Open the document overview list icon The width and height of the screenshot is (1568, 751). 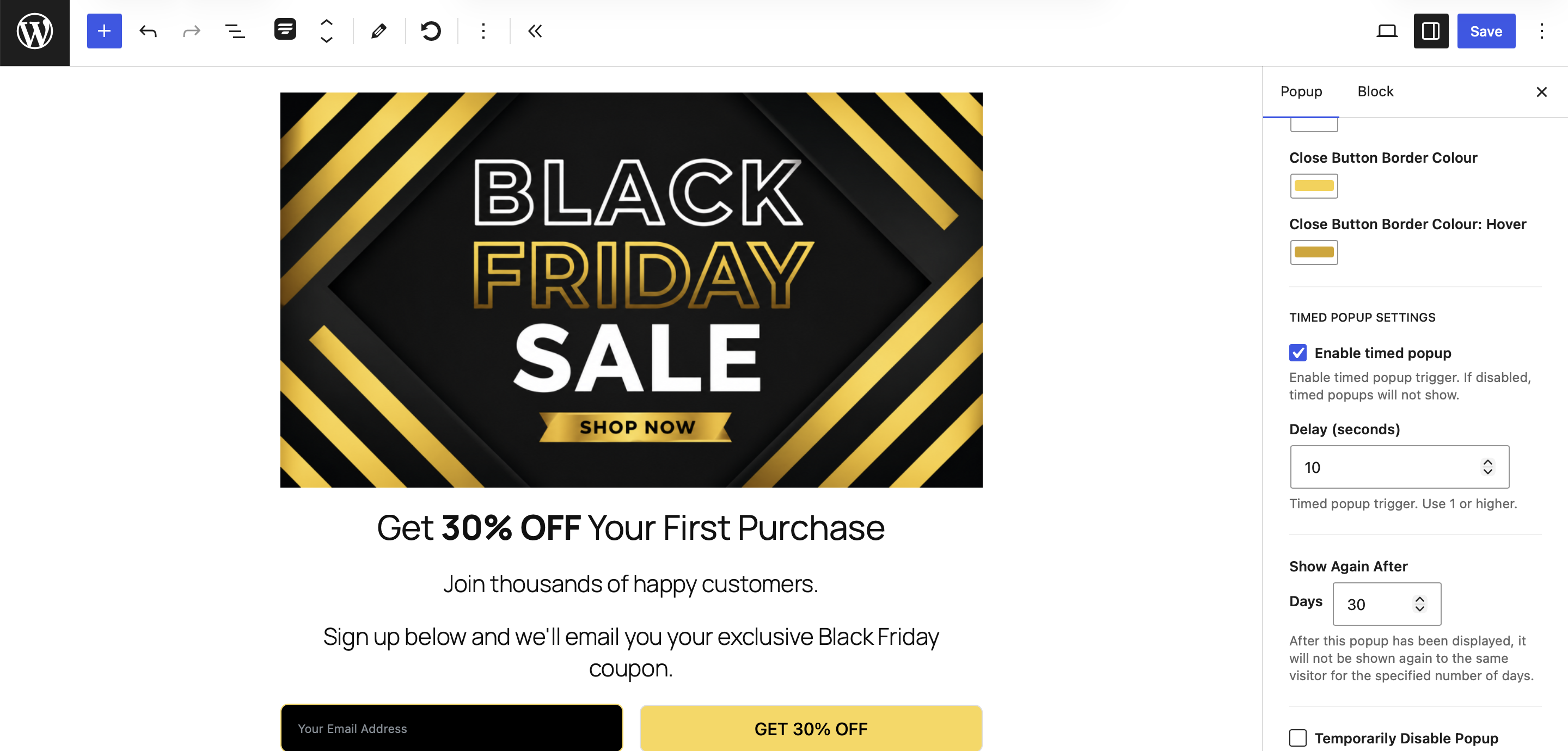click(235, 31)
